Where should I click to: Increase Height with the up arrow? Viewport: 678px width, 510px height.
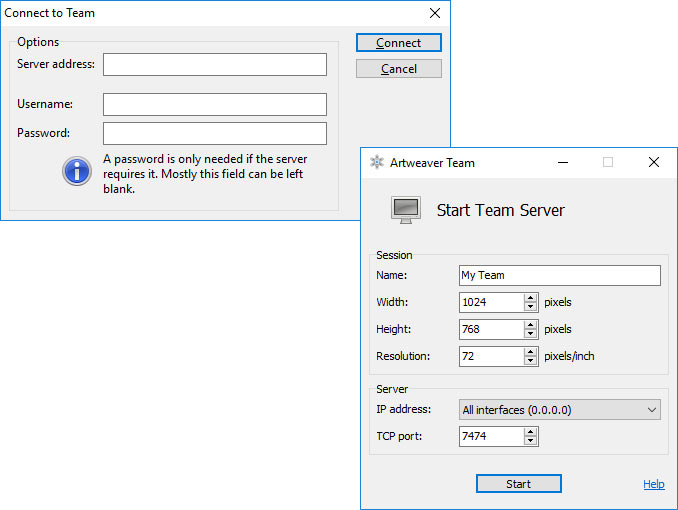(x=531, y=325)
